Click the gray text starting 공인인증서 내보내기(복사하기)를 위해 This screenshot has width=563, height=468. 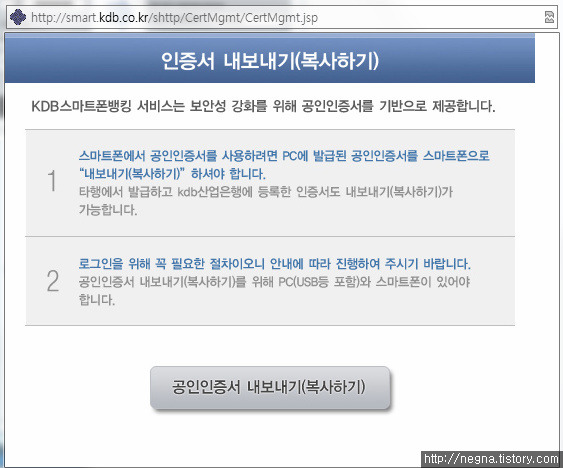coord(274,282)
